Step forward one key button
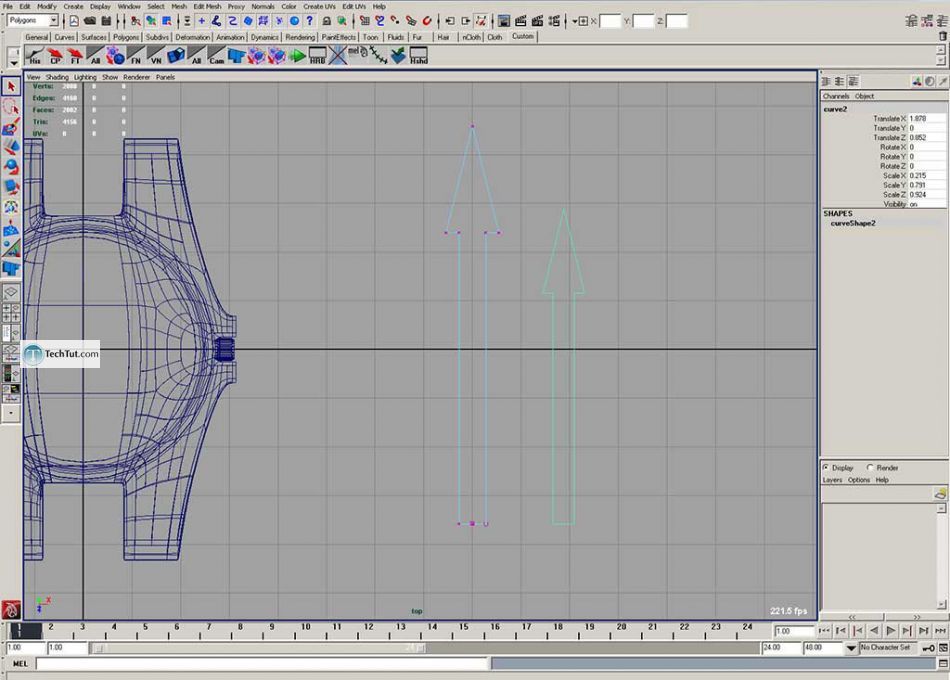The width and height of the screenshot is (950, 680). (906, 631)
